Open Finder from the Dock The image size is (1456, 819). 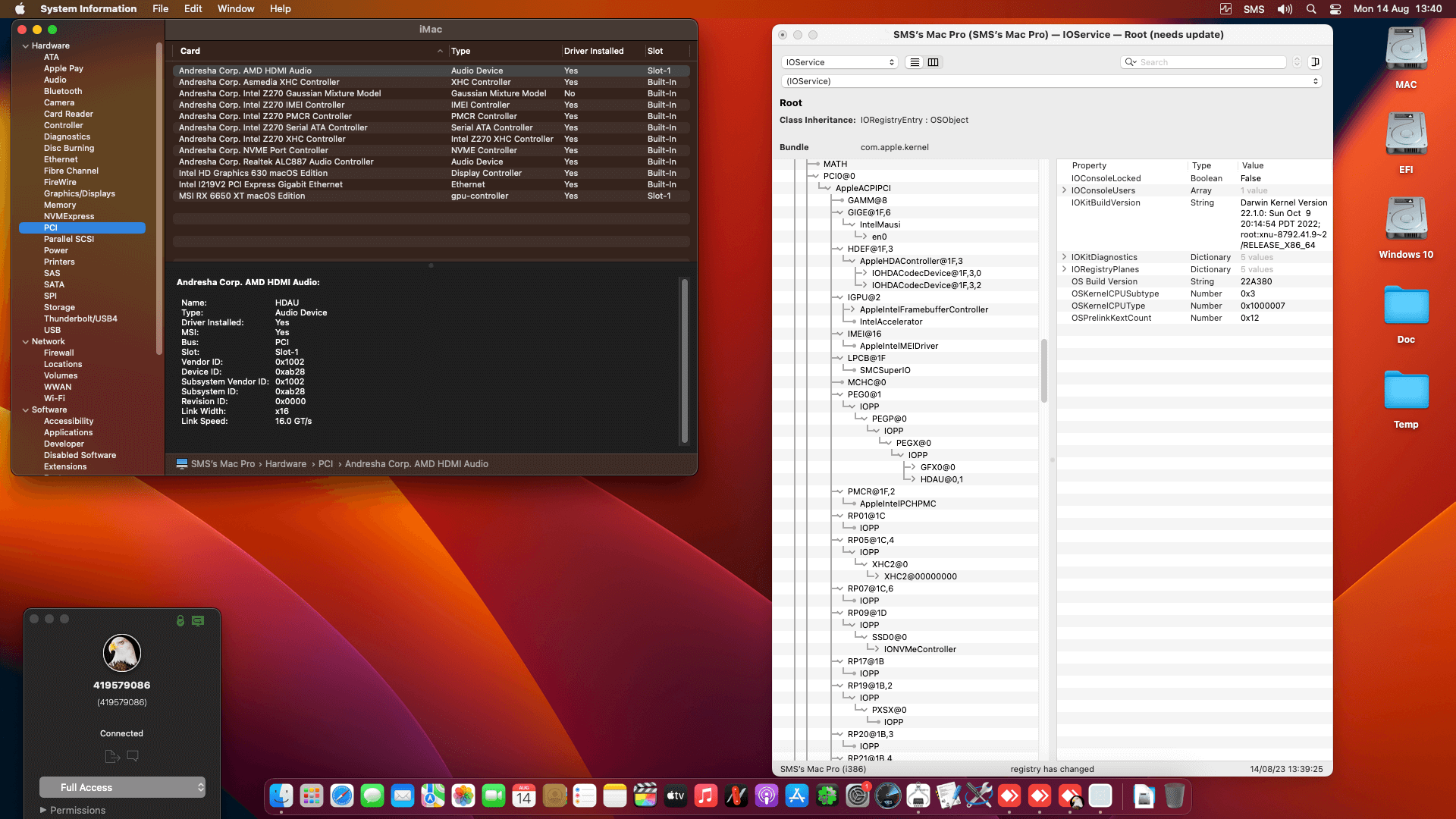pyautogui.click(x=281, y=795)
